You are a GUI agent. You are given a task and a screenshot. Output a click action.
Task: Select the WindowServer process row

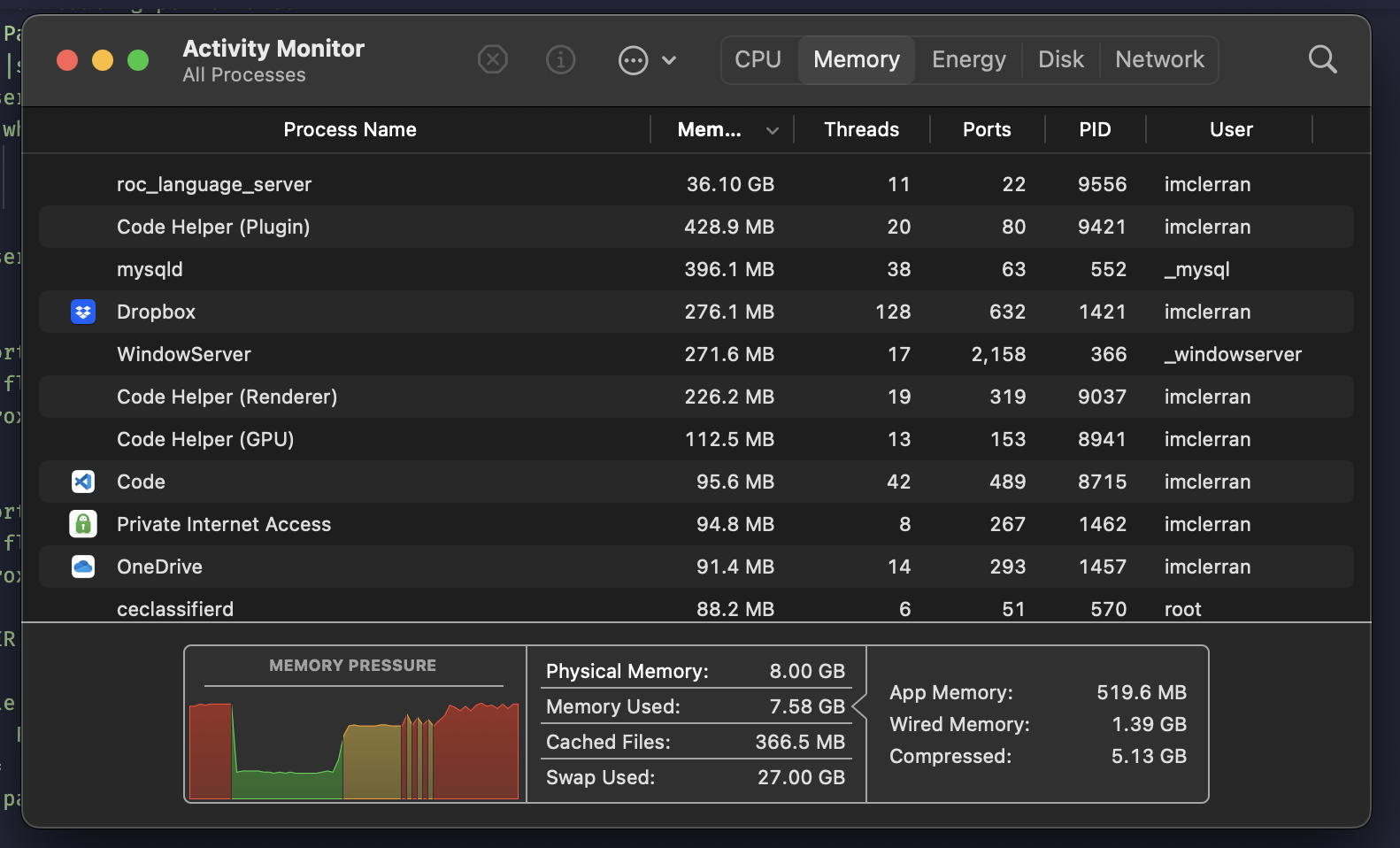696,354
